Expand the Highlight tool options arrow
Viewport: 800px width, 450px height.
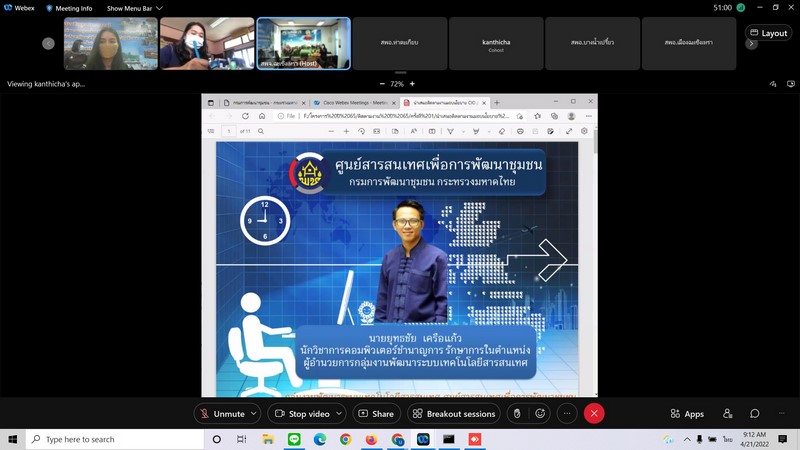tap(489, 132)
